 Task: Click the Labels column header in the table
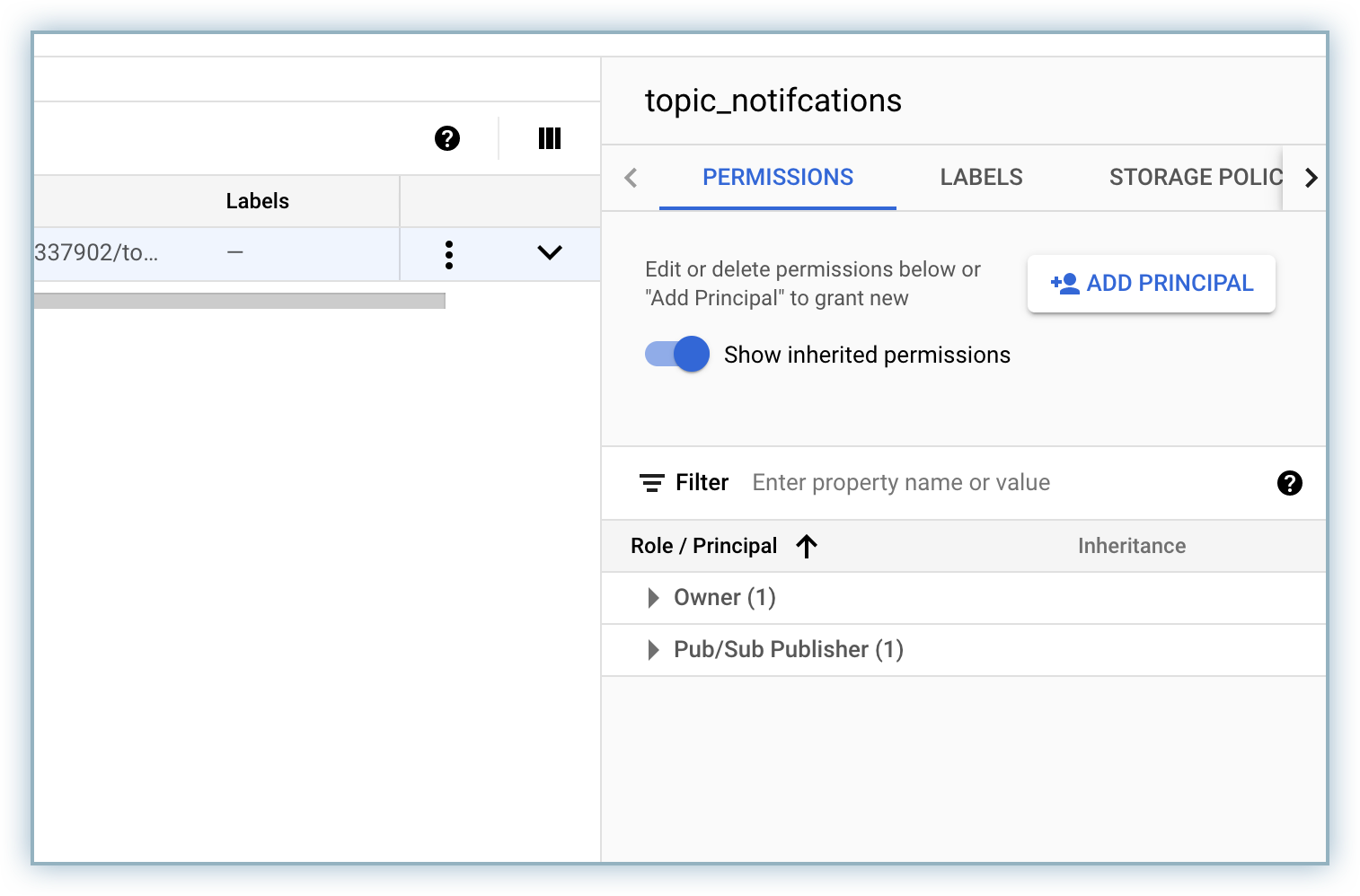point(257,201)
